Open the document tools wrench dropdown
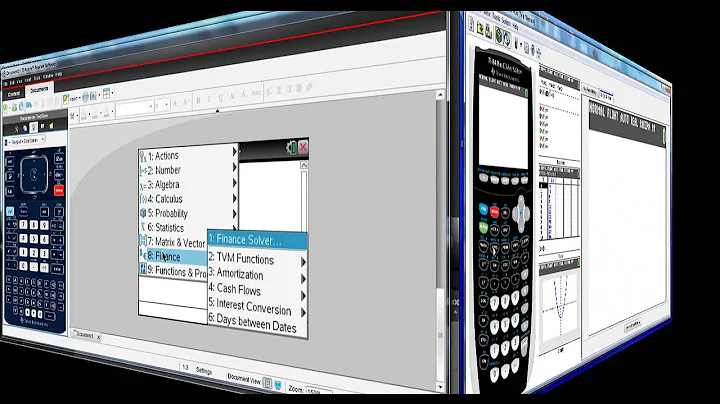The height and width of the screenshot is (404, 720). (x=73, y=116)
